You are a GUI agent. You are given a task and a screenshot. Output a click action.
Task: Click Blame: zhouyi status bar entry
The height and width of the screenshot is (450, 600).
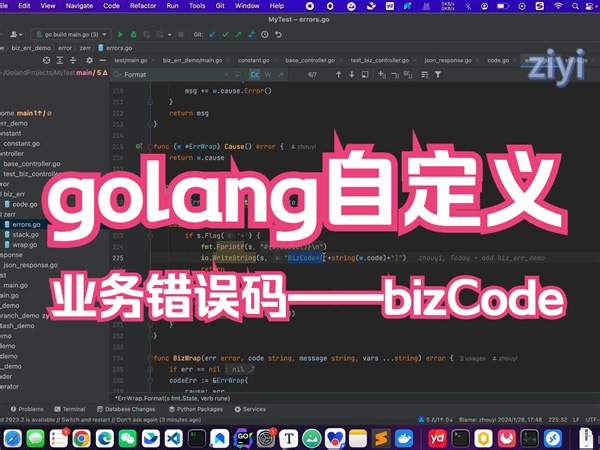click(500, 420)
